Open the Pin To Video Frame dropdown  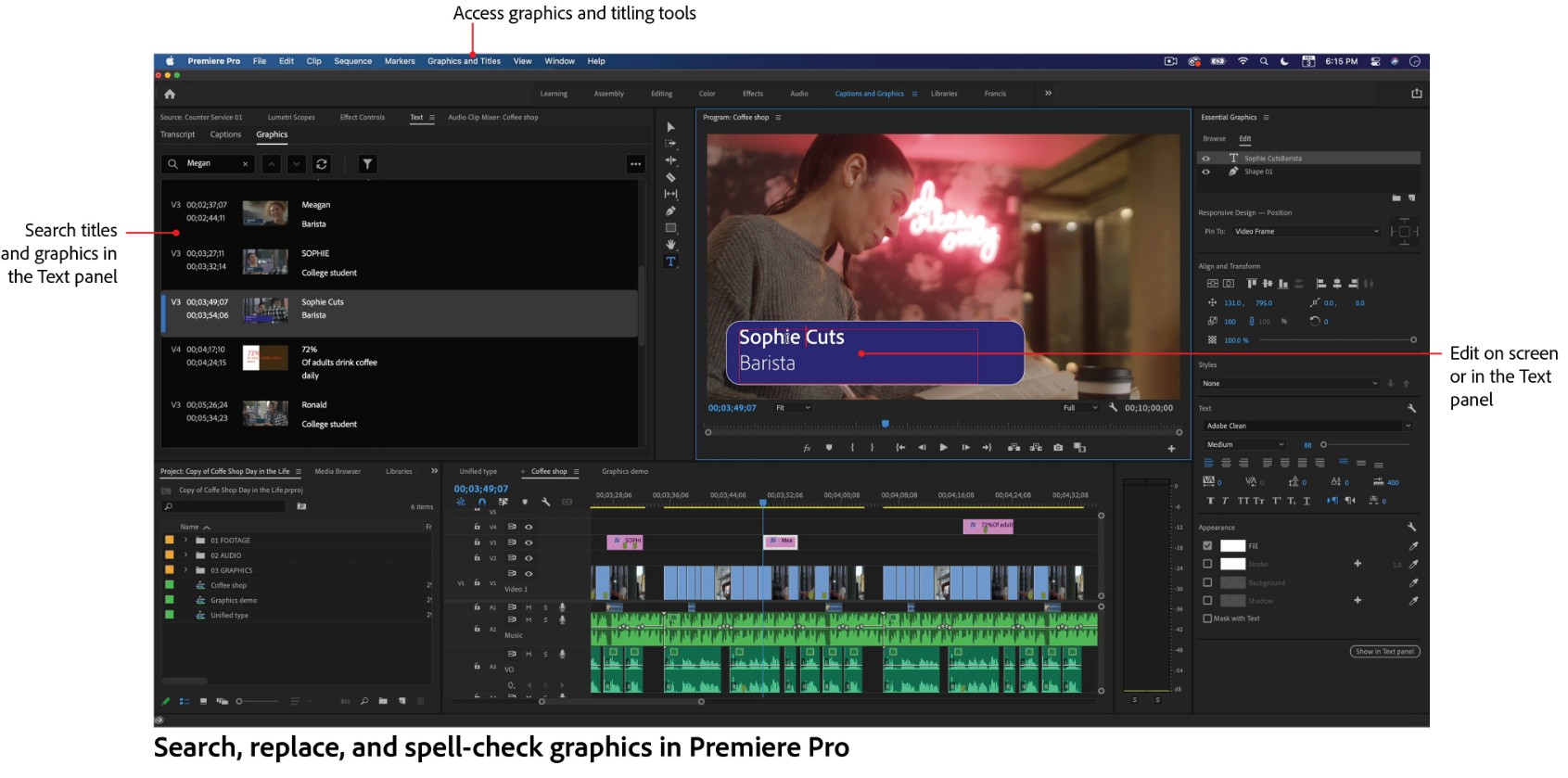coord(1307,232)
